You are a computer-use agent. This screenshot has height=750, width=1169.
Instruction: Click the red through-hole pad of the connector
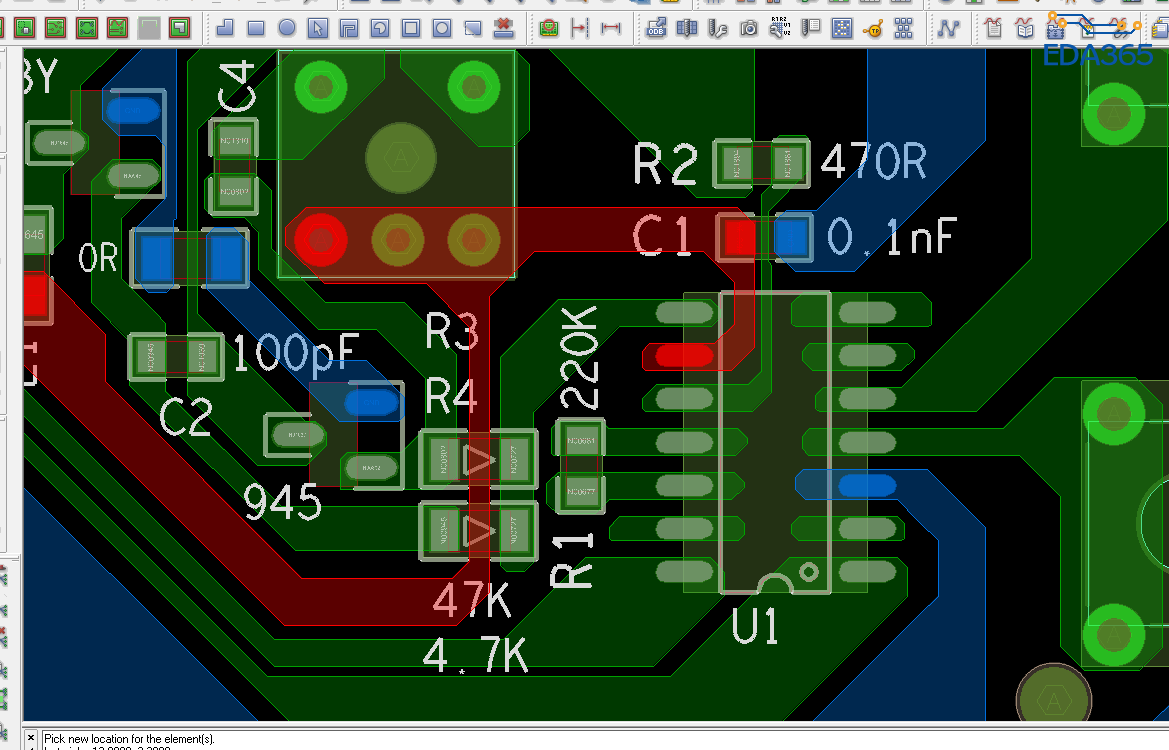[321, 240]
